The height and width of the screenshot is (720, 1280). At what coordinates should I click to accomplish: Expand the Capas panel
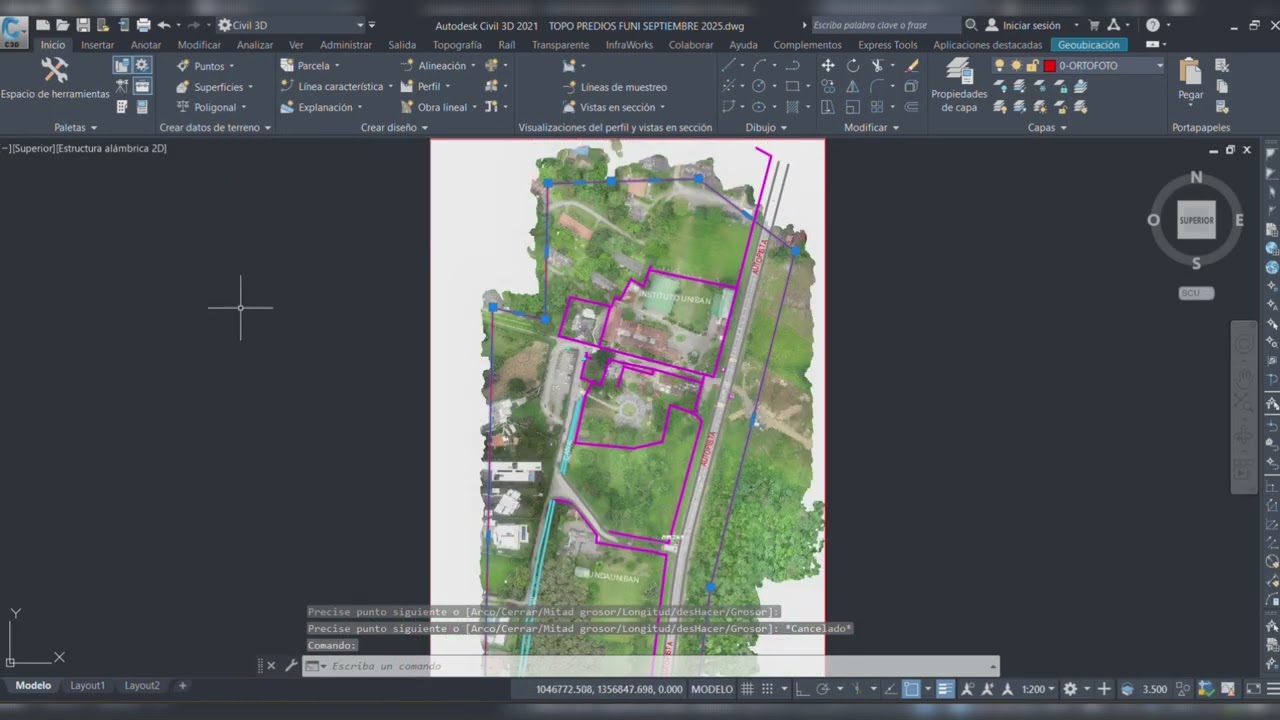(x=1047, y=127)
